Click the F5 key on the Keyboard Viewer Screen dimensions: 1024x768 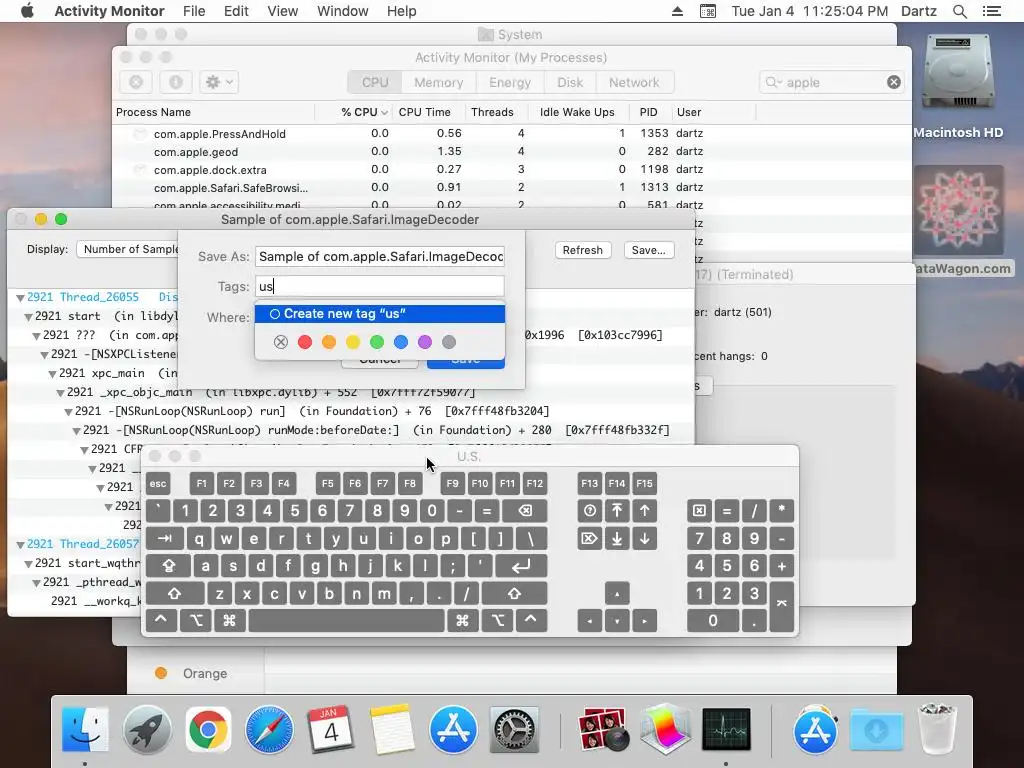328,483
